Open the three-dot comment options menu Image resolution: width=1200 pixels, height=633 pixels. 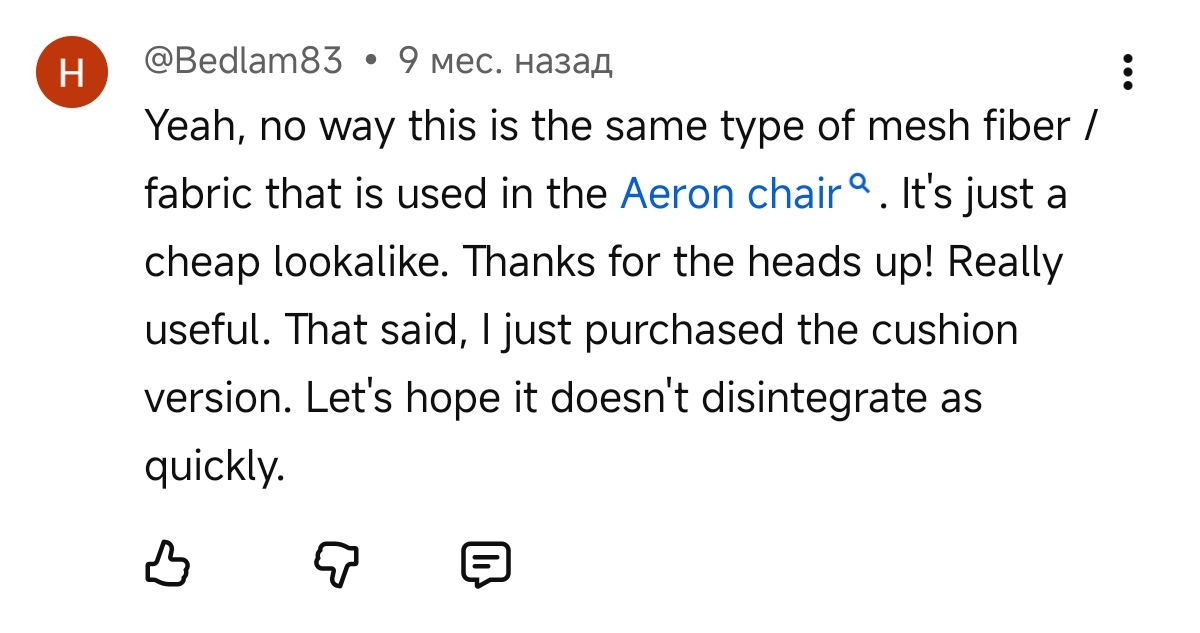pos(1128,72)
